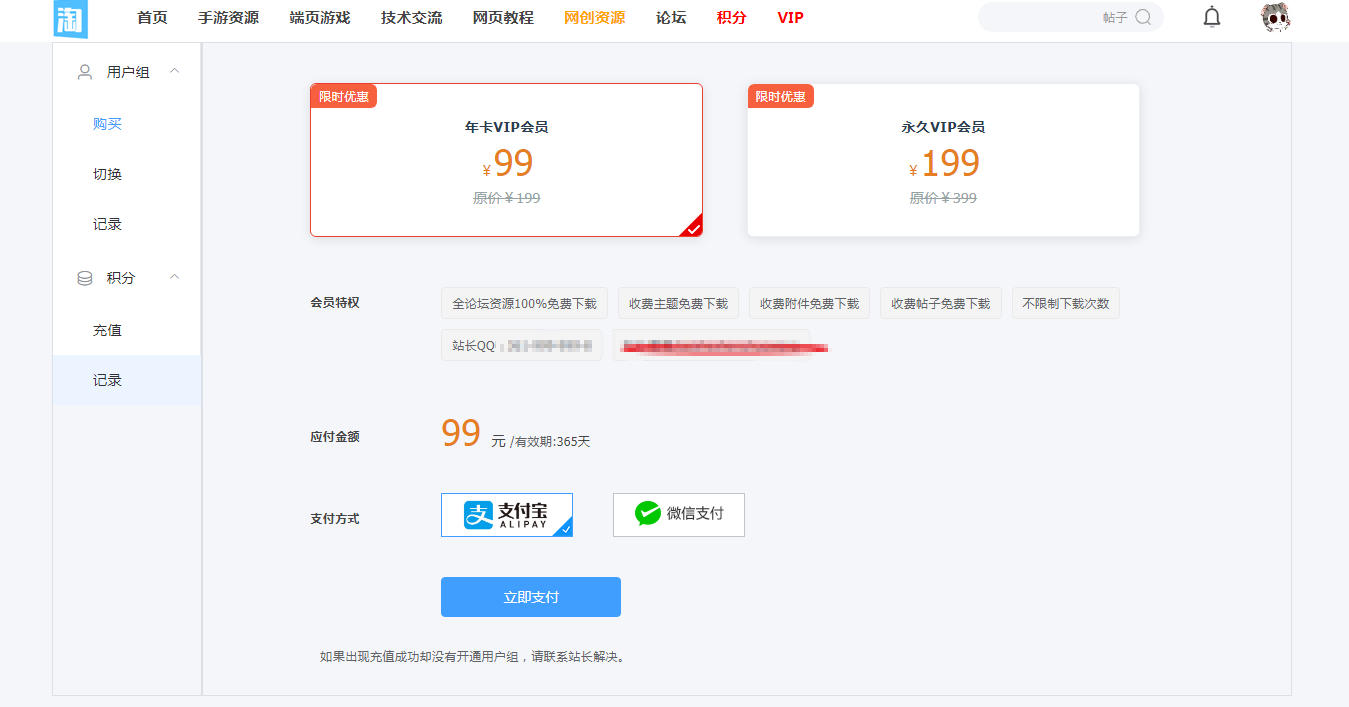This screenshot has width=1349, height=707.
Task: Open notifications via the bell icon
Action: click(1211, 17)
